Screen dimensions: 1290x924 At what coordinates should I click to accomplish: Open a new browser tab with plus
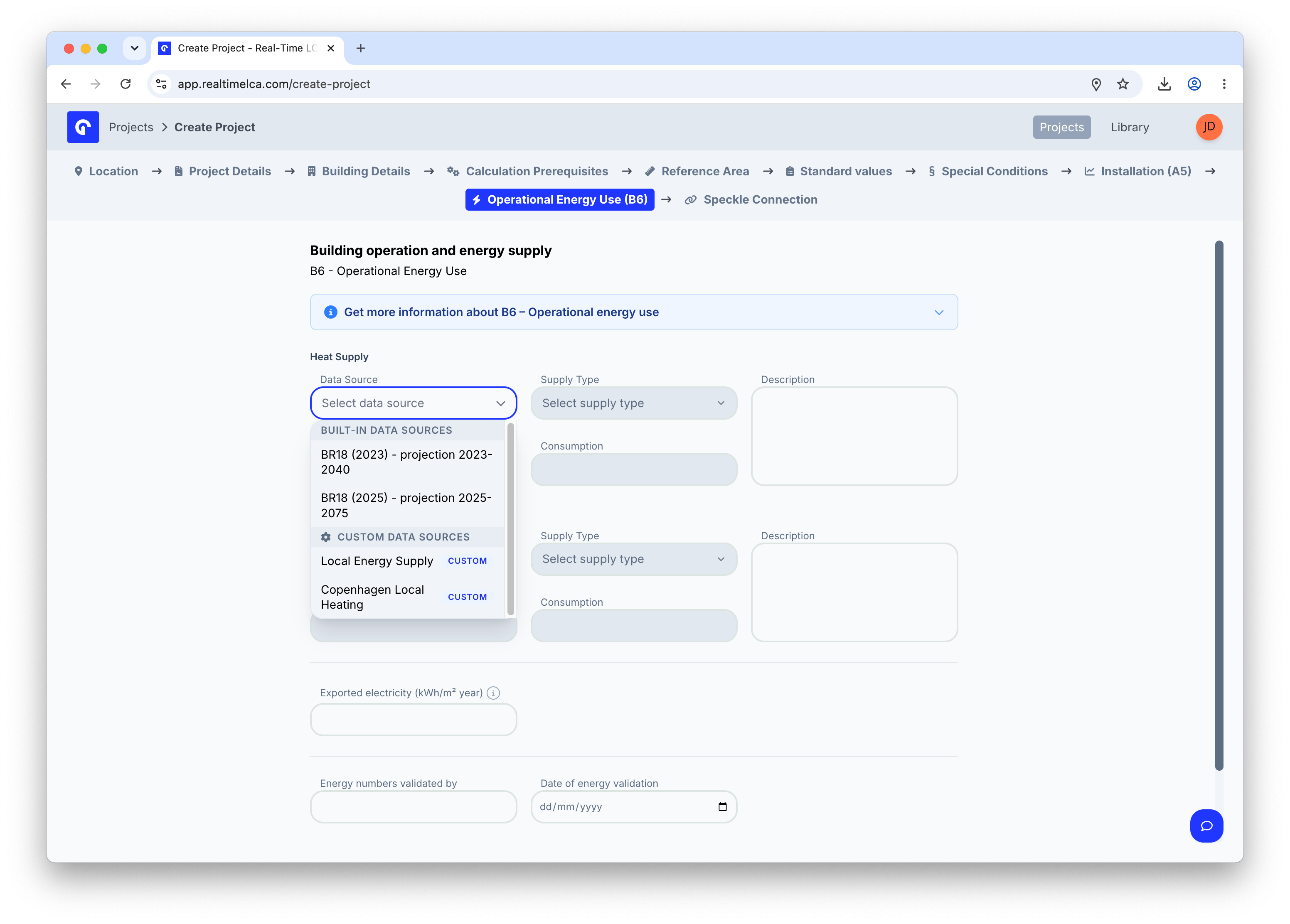pos(361,48)
